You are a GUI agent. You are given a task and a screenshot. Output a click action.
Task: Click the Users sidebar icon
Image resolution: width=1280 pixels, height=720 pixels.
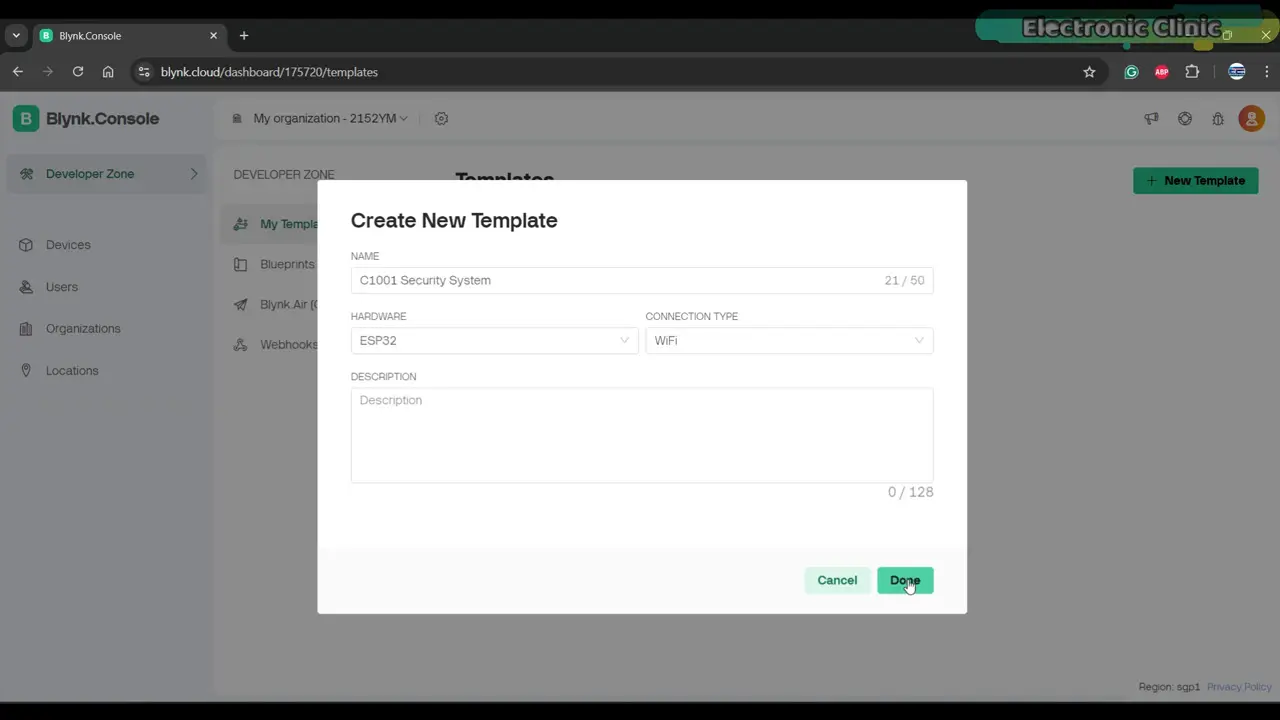tap(26, 287)
